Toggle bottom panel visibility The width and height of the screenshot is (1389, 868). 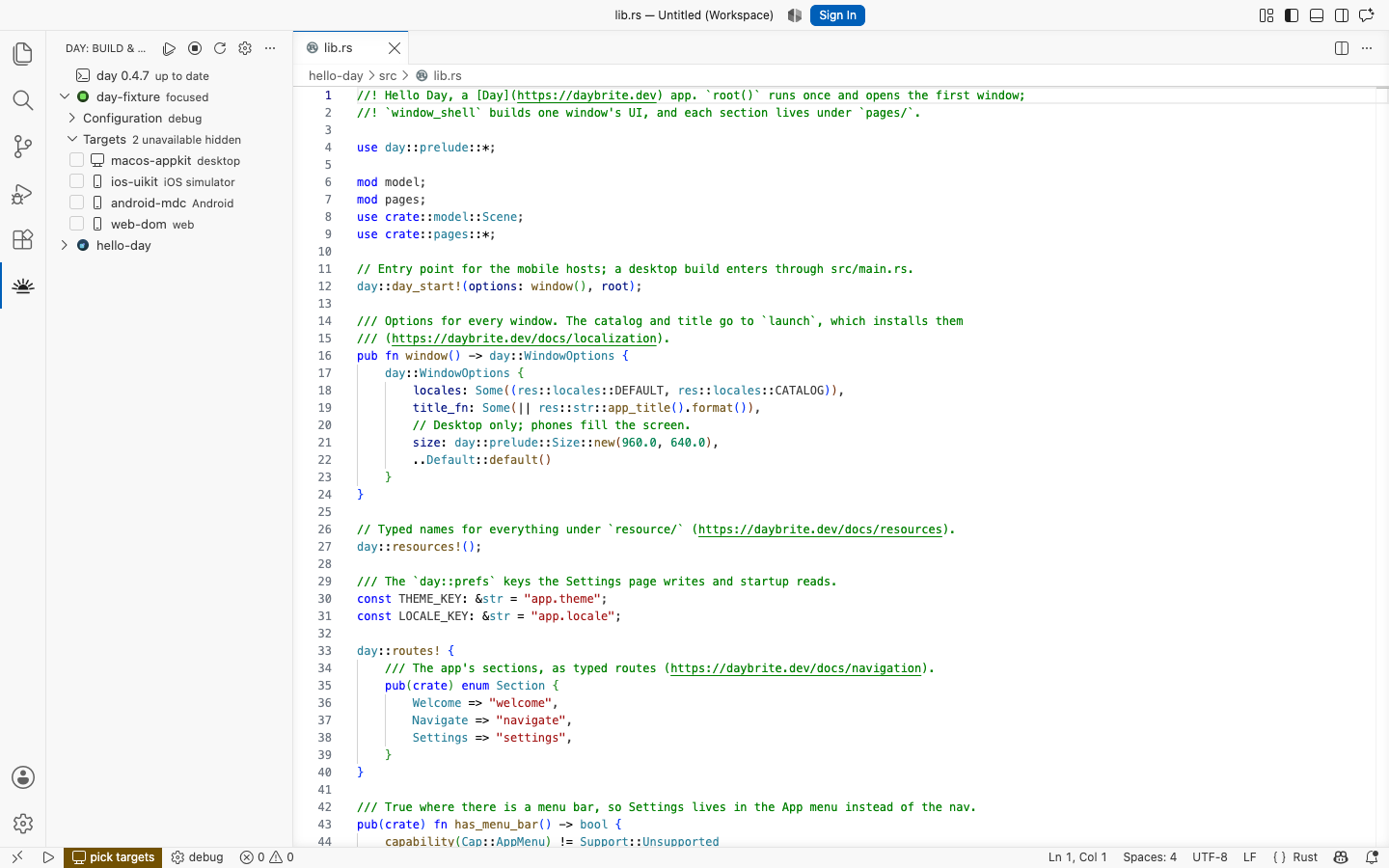(x=1317, y=15)
